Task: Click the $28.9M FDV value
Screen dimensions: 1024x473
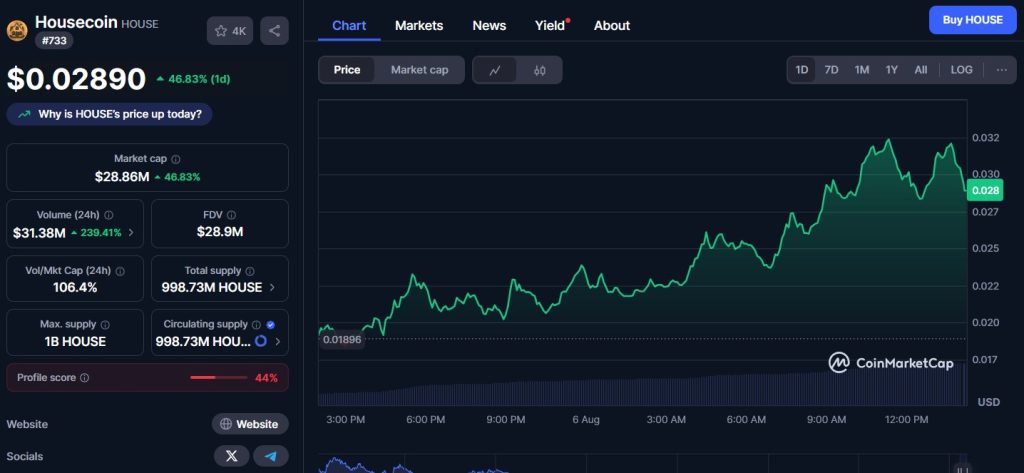Action: pos(220,232)
